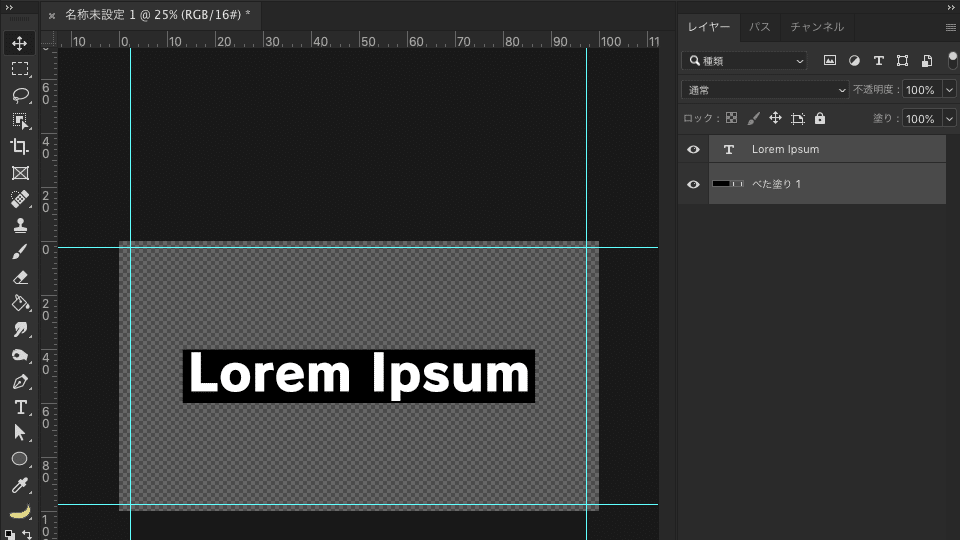960x540 pixels.
Task: Select the Ellipse shape tool
Action: click(x=20, y=459)
